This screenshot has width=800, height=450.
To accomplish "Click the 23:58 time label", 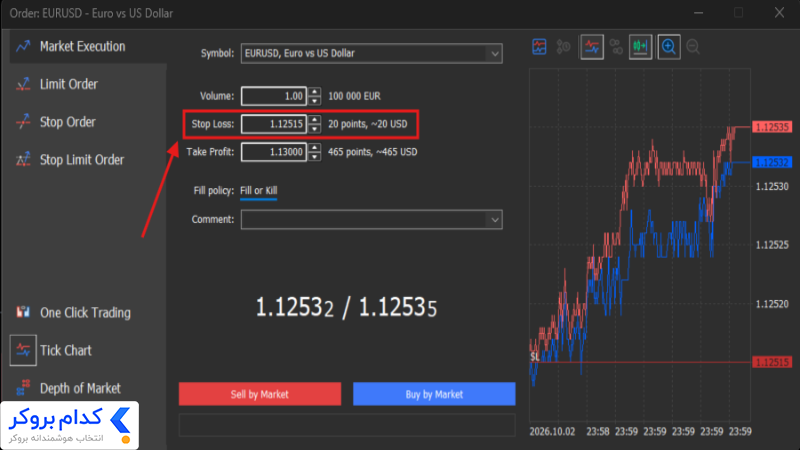I will (x=597, y=432).
